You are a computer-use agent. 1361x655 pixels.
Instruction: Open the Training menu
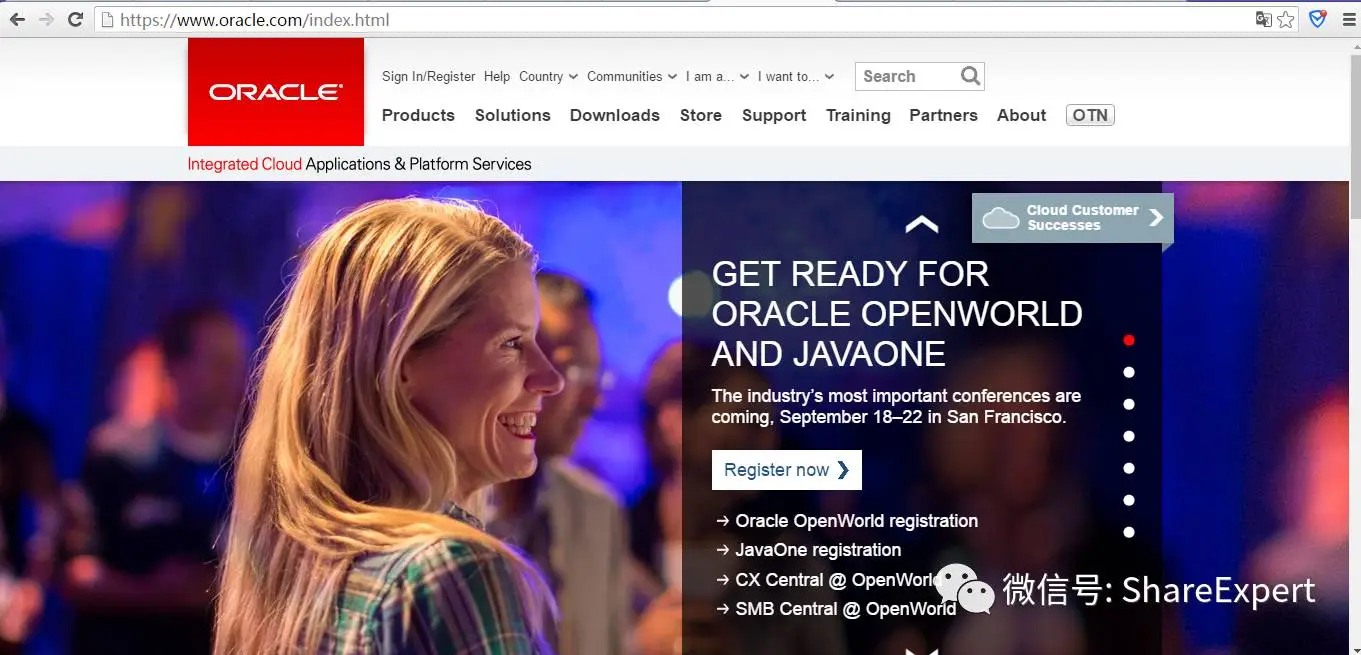coord(858,115)
